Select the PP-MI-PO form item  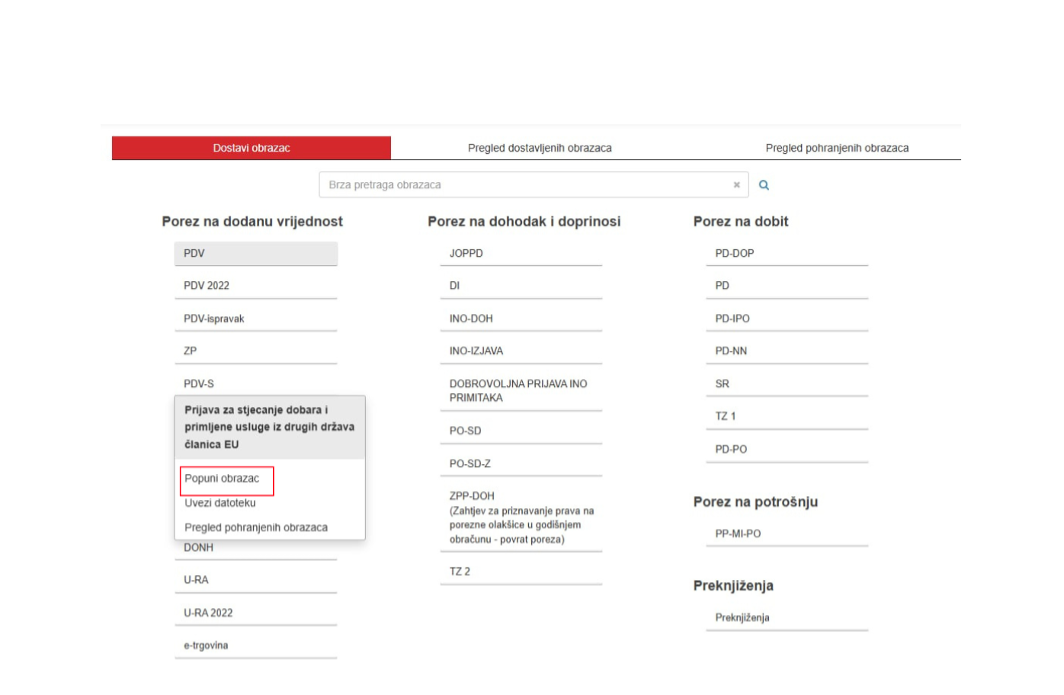tap(786, 534)
